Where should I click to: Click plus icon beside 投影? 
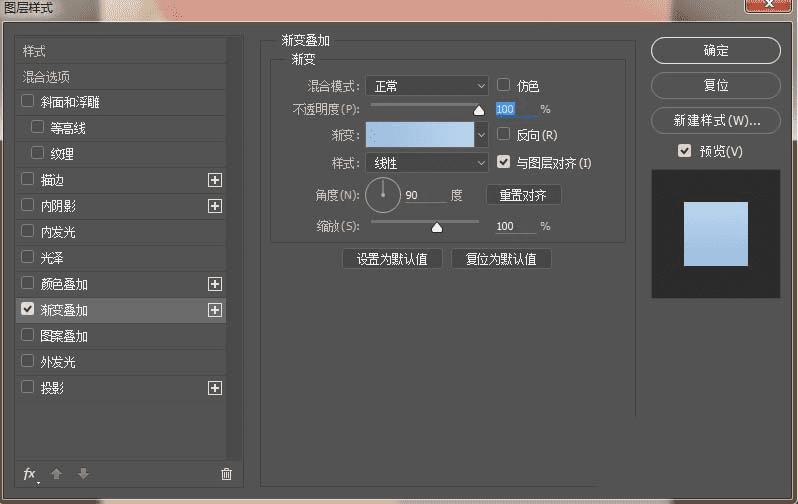coord(215,388)
